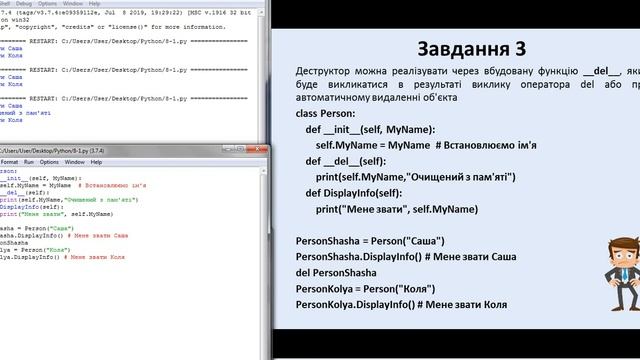Open Window menu in the 8-1.py editor
The height and width of the screenshot is (360, 640).
coord(74,162)
